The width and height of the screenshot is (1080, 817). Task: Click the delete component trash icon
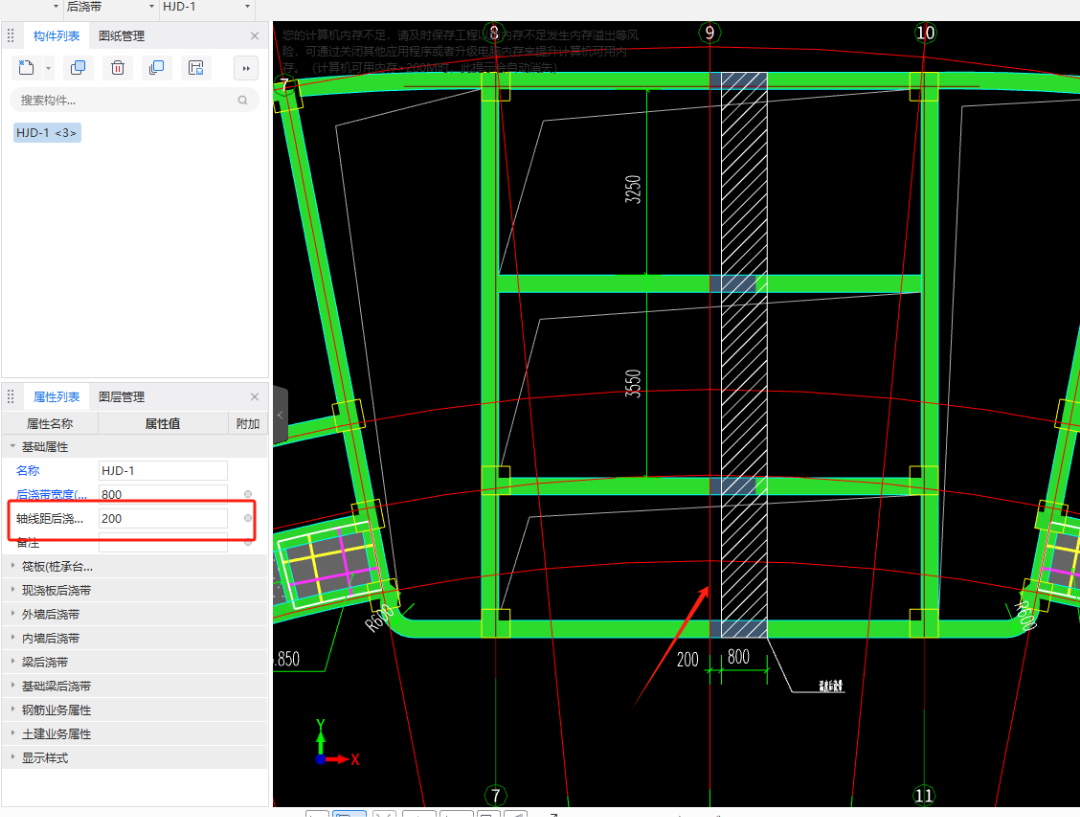pos(118,68)
